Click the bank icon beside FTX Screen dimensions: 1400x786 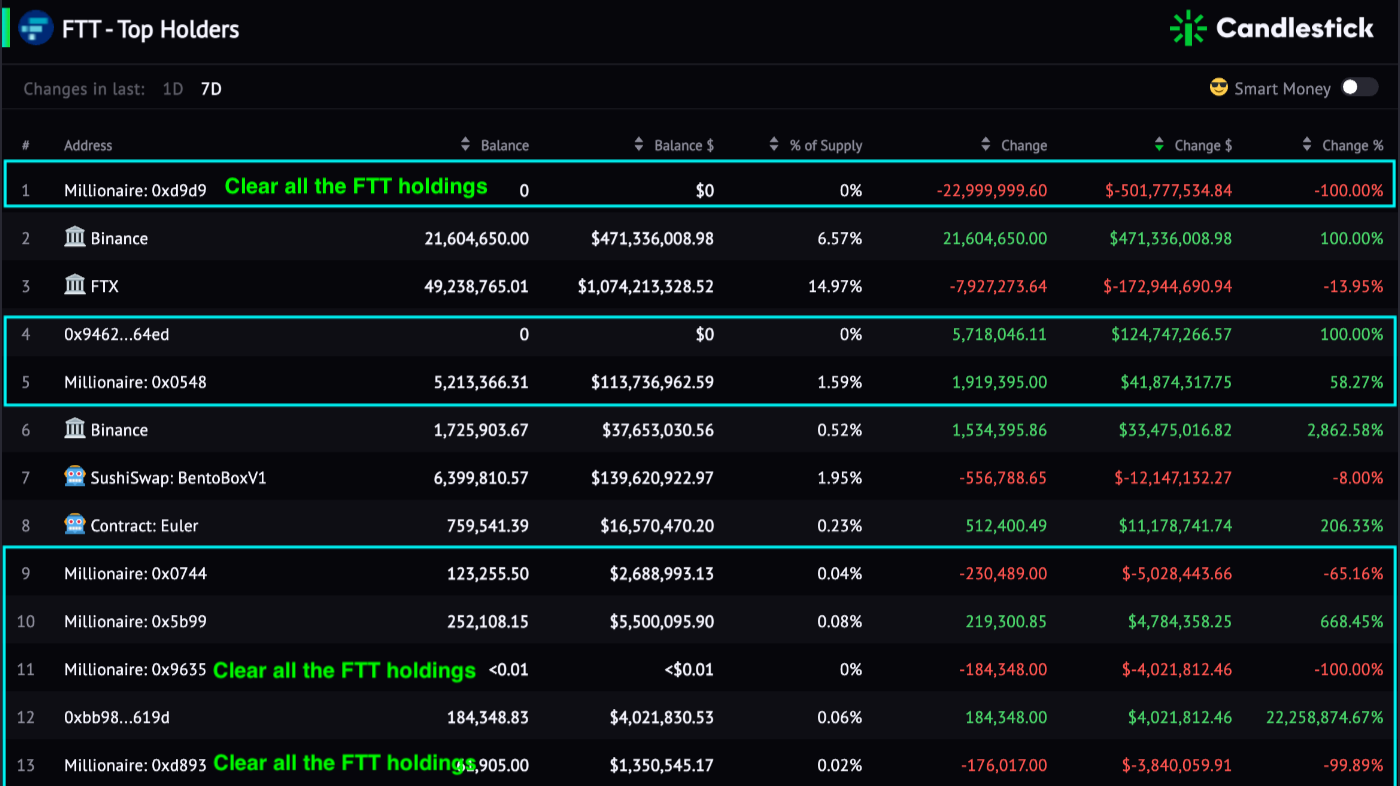tap(74, 286)
